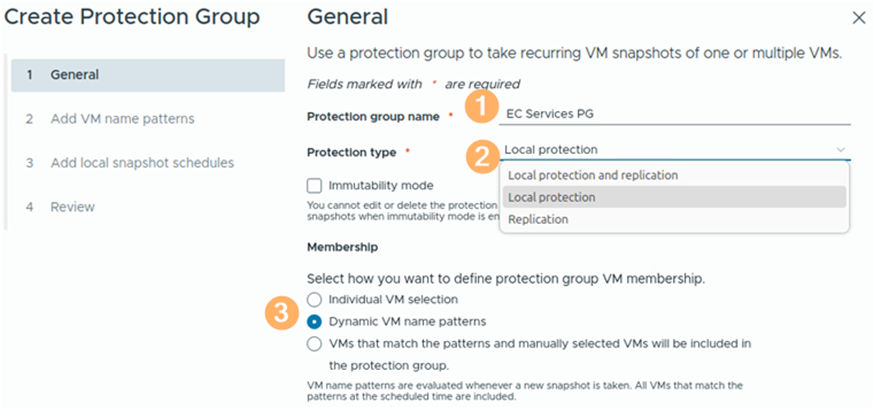Screen dimensions: 873x407
Task: Pick the Replication option in the list
Action: click(x=538, y=219)
